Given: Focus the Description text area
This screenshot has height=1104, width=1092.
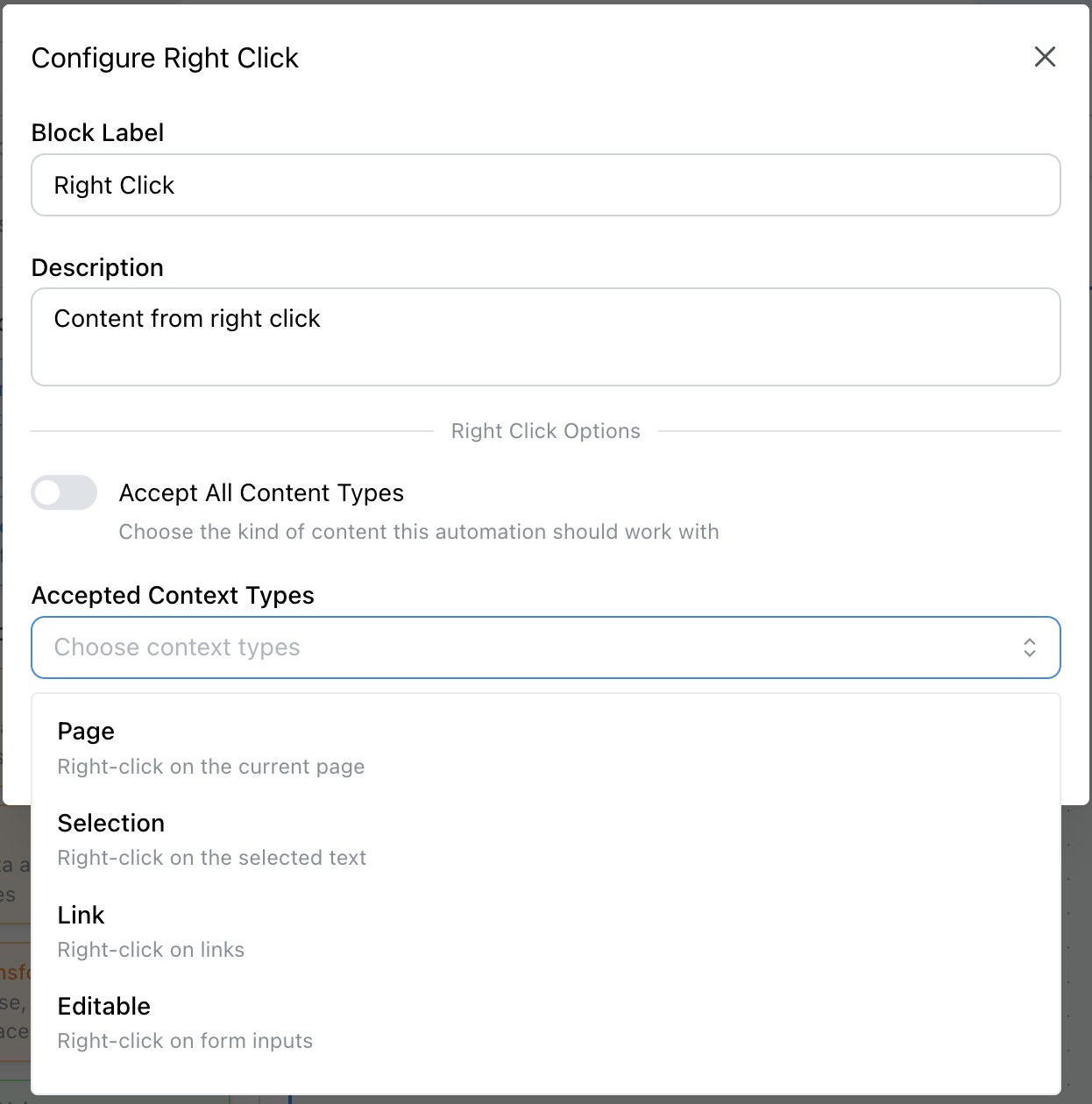Looking at the screenshot, I should [x=545, y=336].
